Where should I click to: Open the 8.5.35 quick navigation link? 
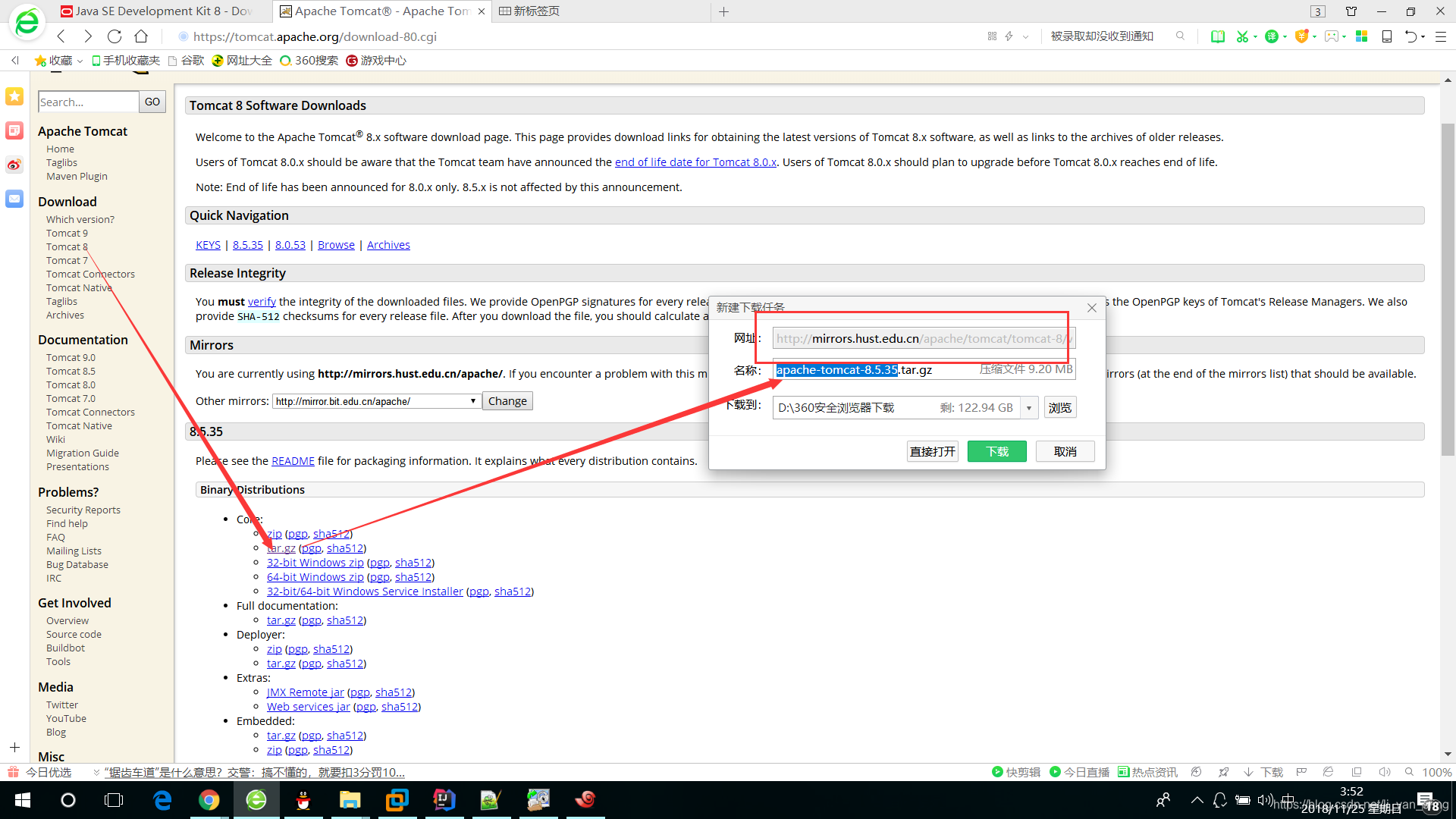pyautogui.click(x=248, y=245)
